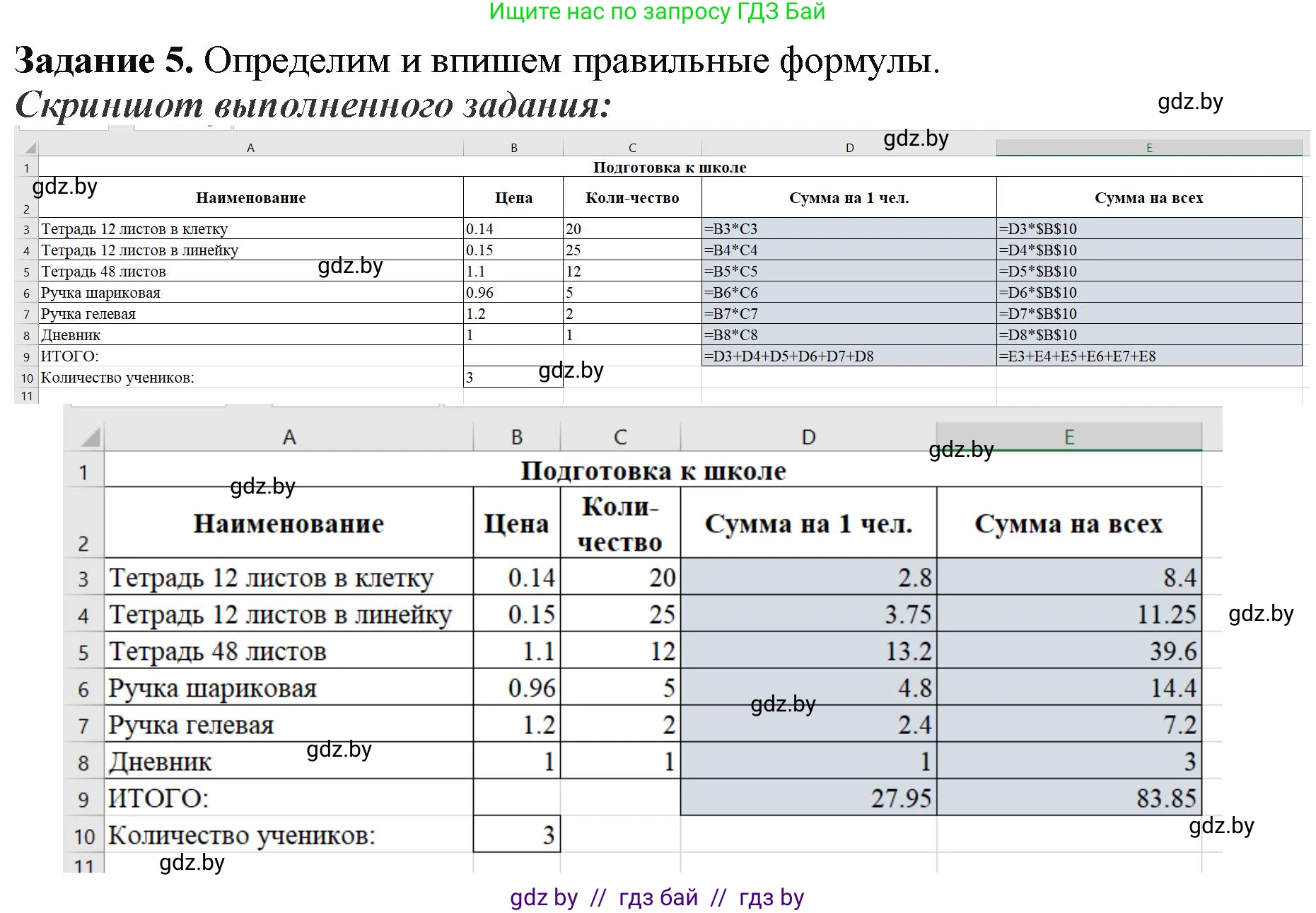The width and height of the screenshot is (1316, 913).
Task: Select the cell Ручка шариковая
Action: pyautogui.click(x=212, y=687)
